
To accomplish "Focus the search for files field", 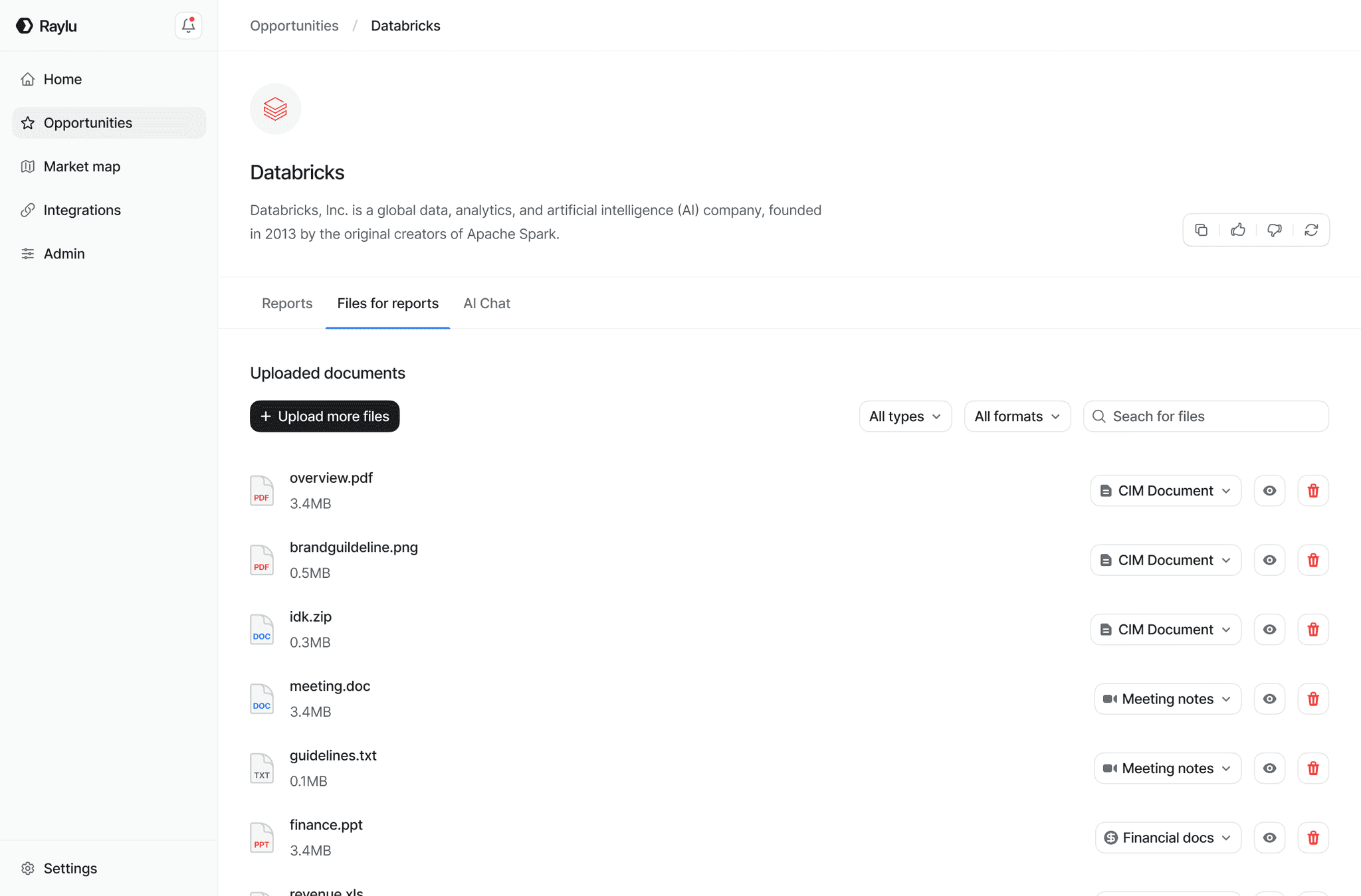I will click(x=1216, y=416).
